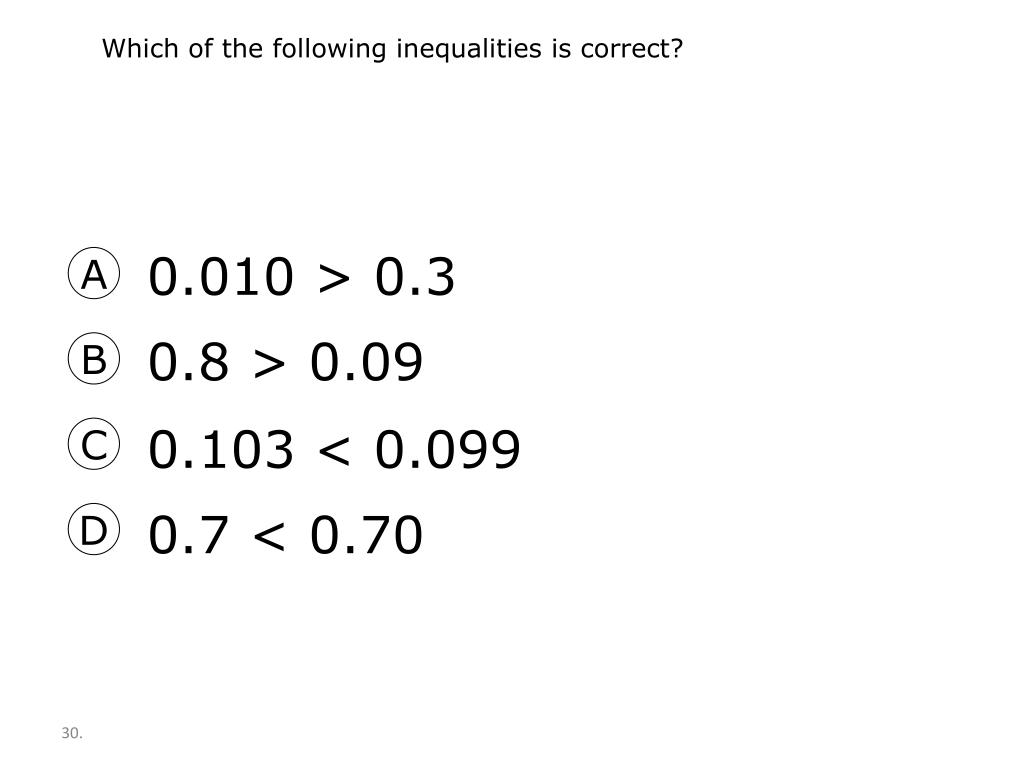Click the number 0.3 in option A
The width and height of the screenshot is (1024, 768).
pyautogui.click(x=415, y=277)
